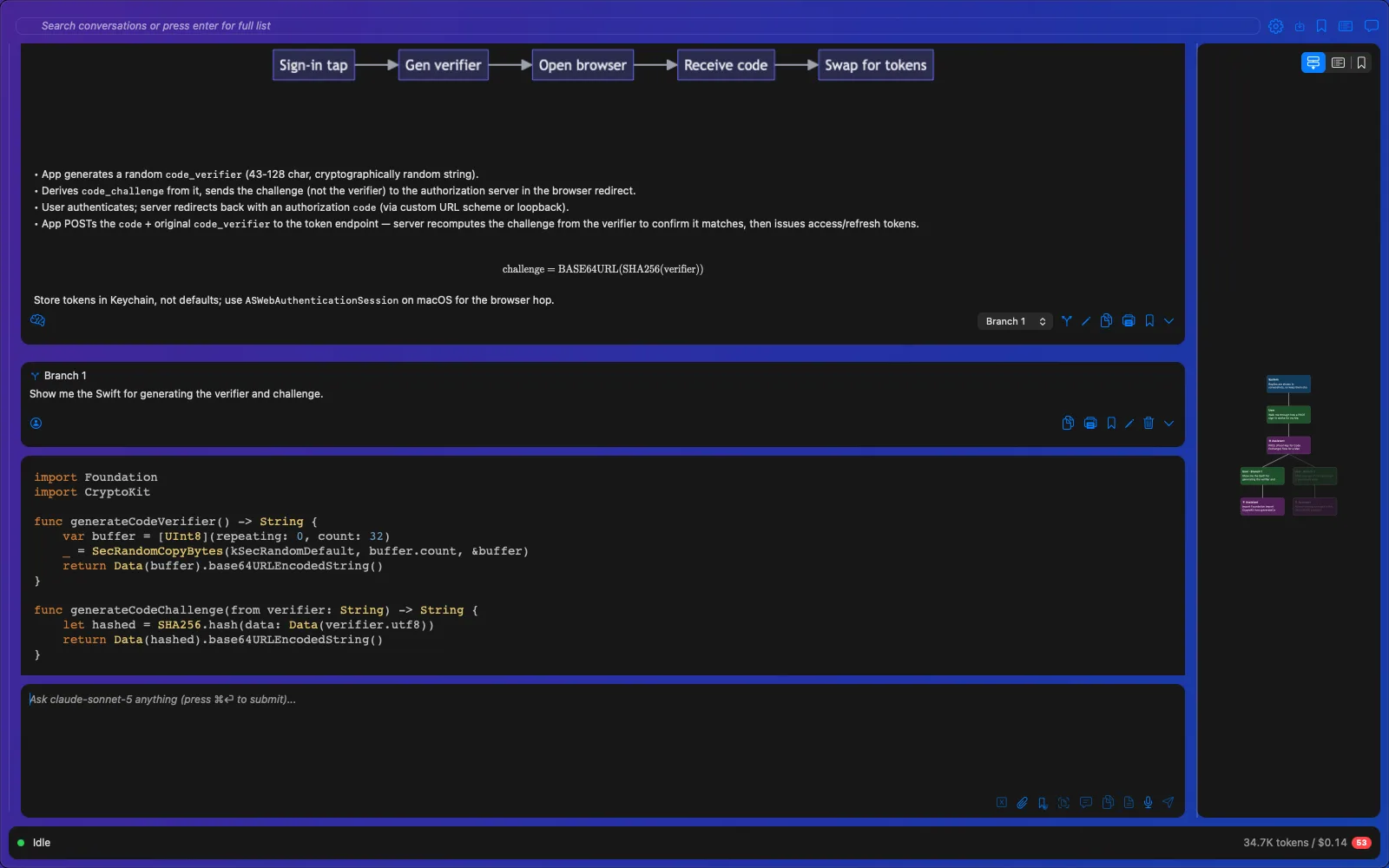Click the 'Swap for tokens' diagram node
The width and height of the screenshot is (1389, 868).
[876, 65]
